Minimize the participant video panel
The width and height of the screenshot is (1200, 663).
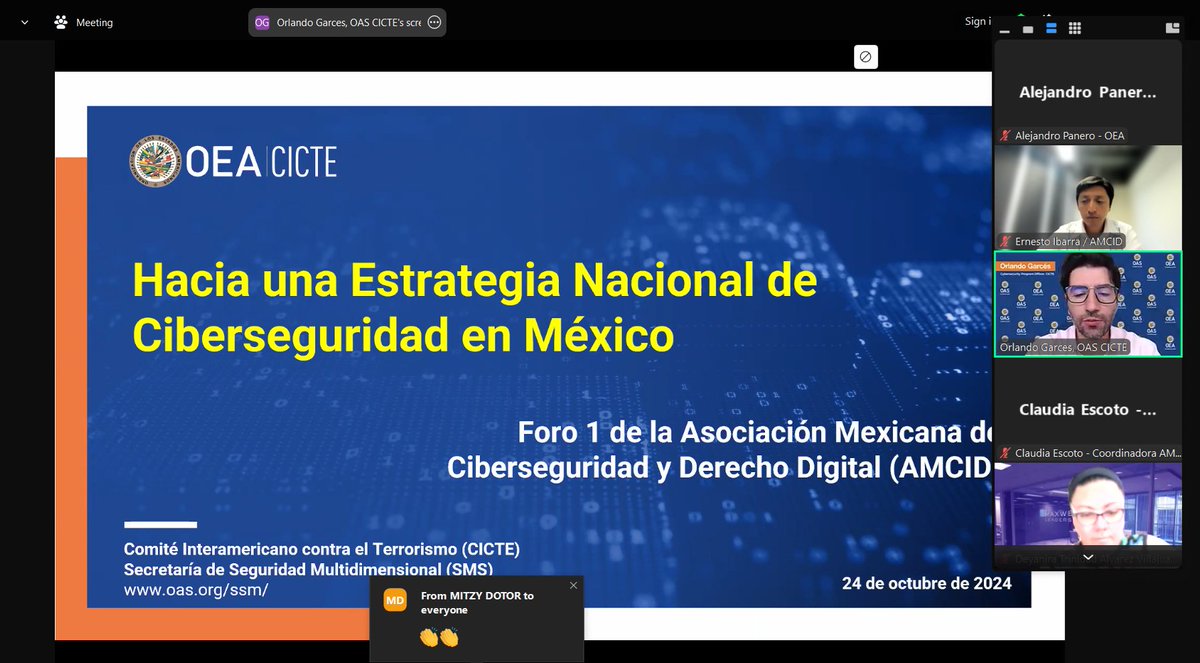(x=1005, y=29)
